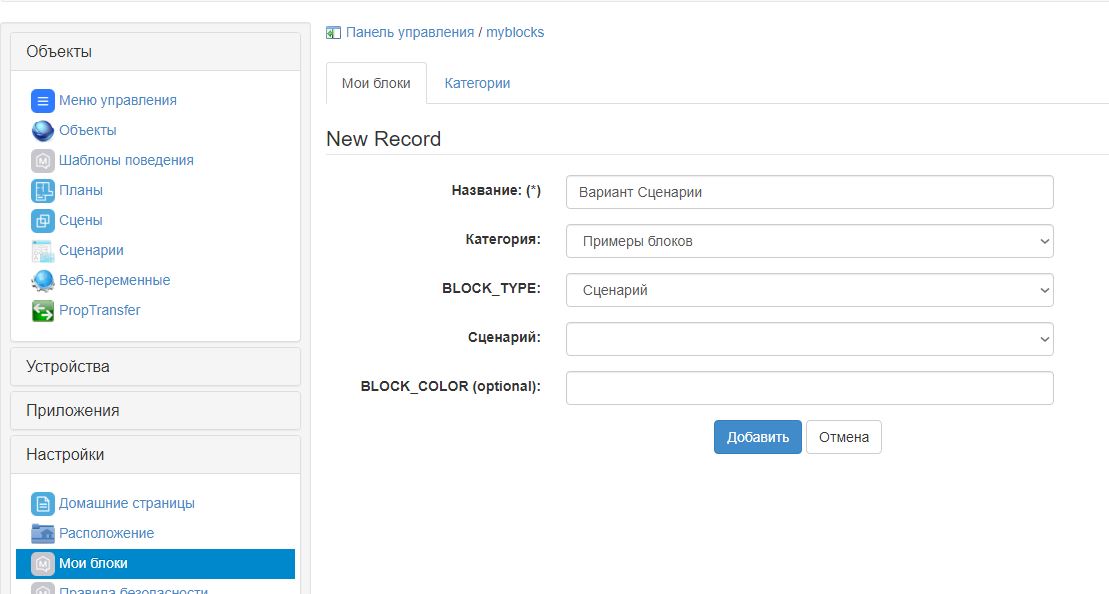The image size is (1109, 594).
Task: Click the Шаблоны поведения icon
Action: pos(42,160)
